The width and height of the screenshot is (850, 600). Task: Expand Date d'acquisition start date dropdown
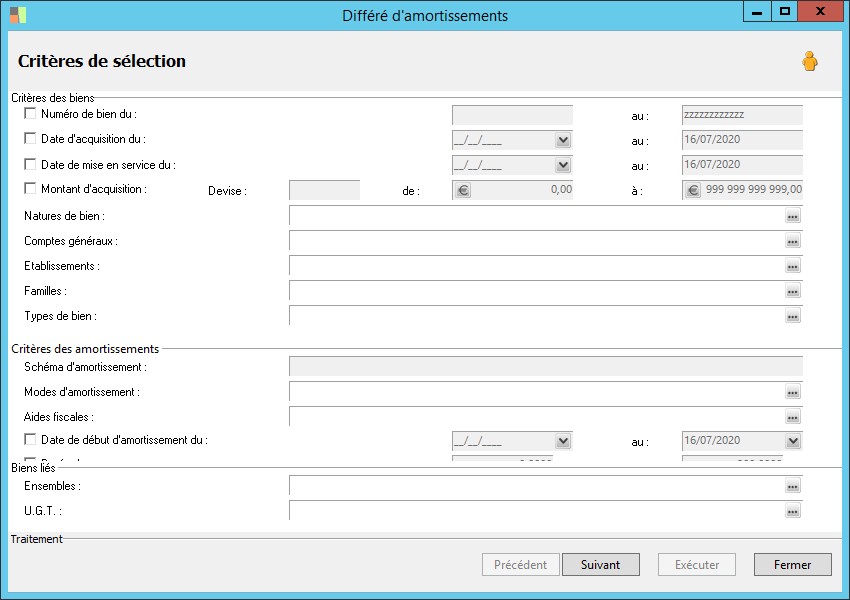[x=563, y=141]
